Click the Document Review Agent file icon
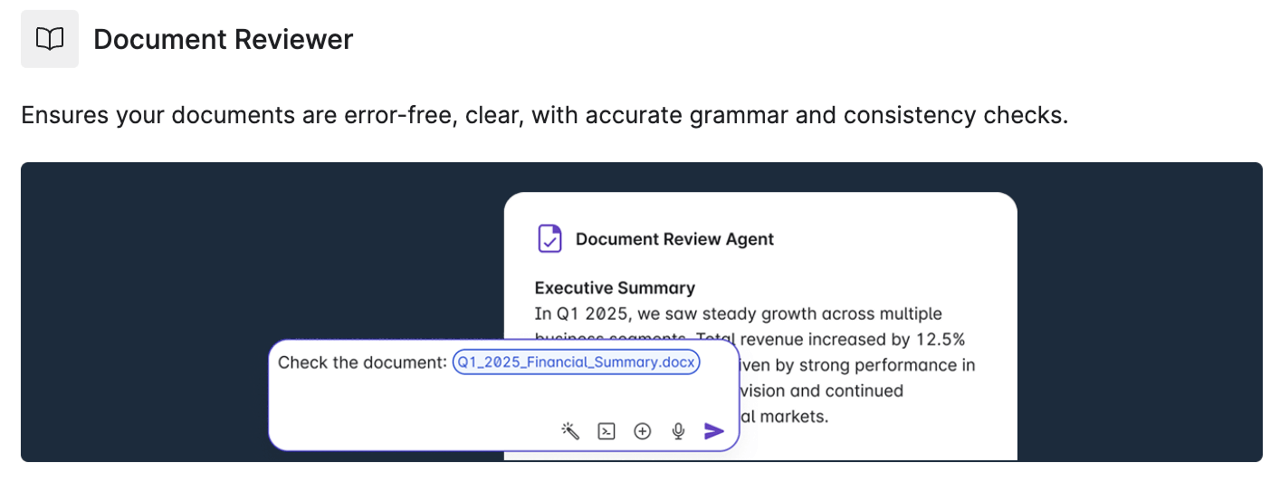 (549, 239)
